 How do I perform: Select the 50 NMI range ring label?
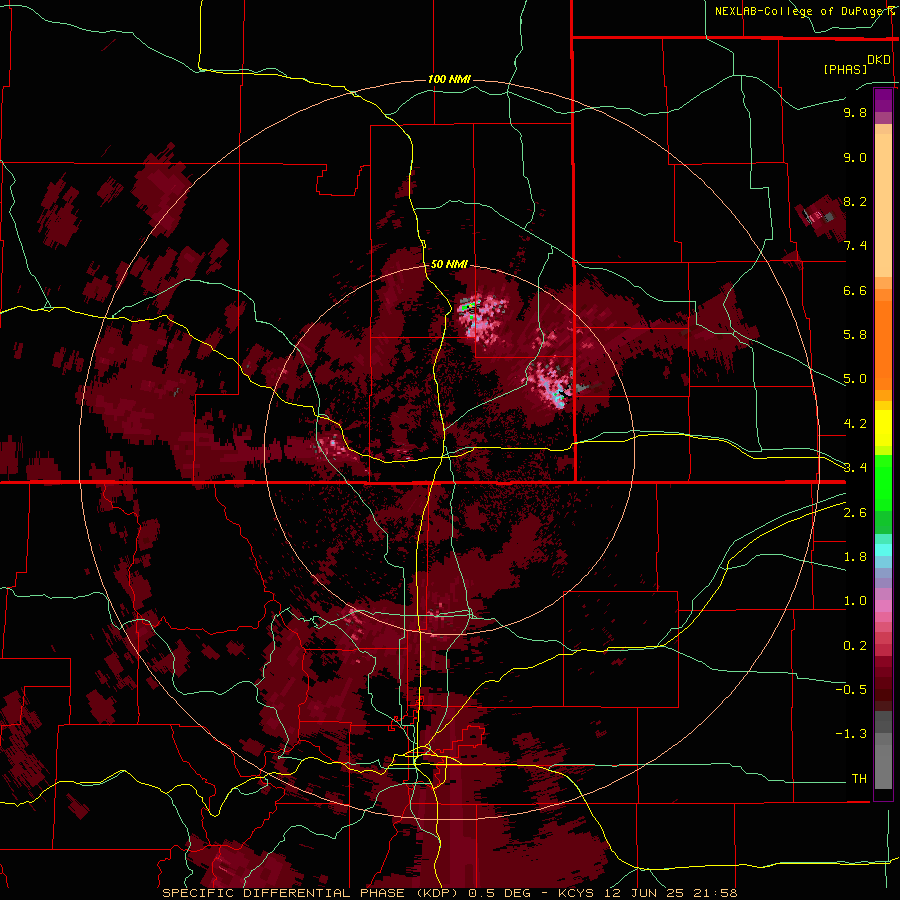[449, 264]
